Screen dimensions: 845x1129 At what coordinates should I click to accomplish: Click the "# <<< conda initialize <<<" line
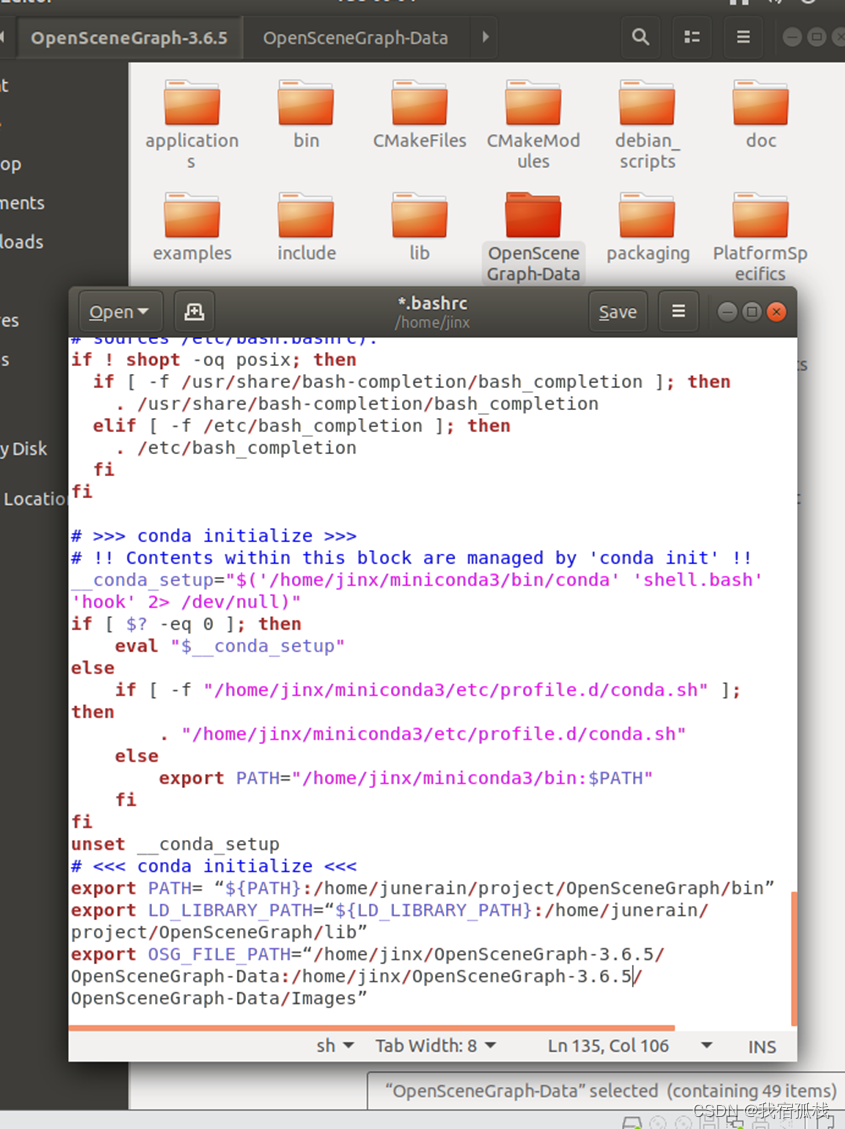click(x=214, y=865)
